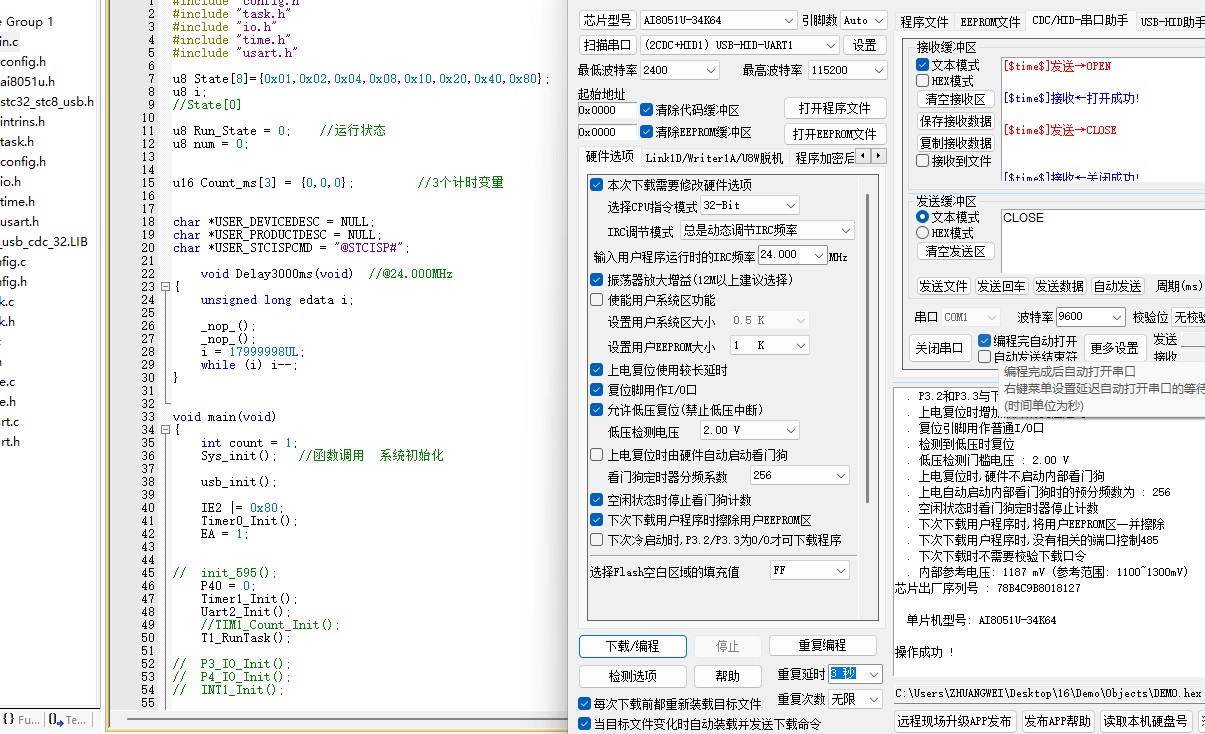The height and width of the screenshot is (734, 1205).
Task: Switch to USB-HID助手 tab
Action: [x=1172, y=21]
